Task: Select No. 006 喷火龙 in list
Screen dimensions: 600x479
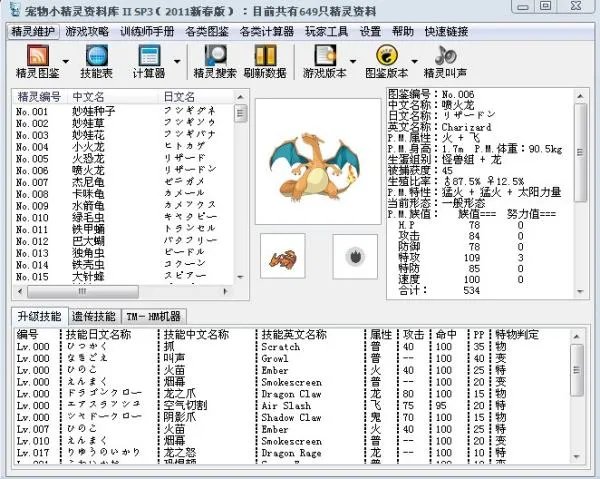Action: pyautogui.click(x=122, y=170)
